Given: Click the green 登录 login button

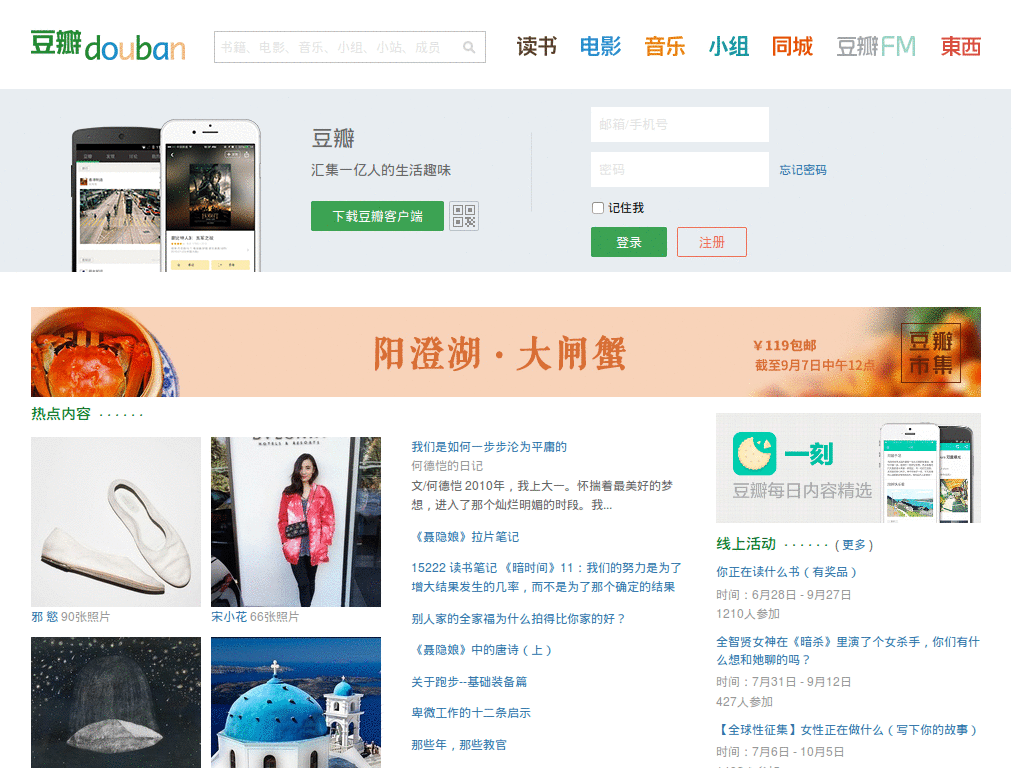Looking at the screenshot, I should pos(628,241).
